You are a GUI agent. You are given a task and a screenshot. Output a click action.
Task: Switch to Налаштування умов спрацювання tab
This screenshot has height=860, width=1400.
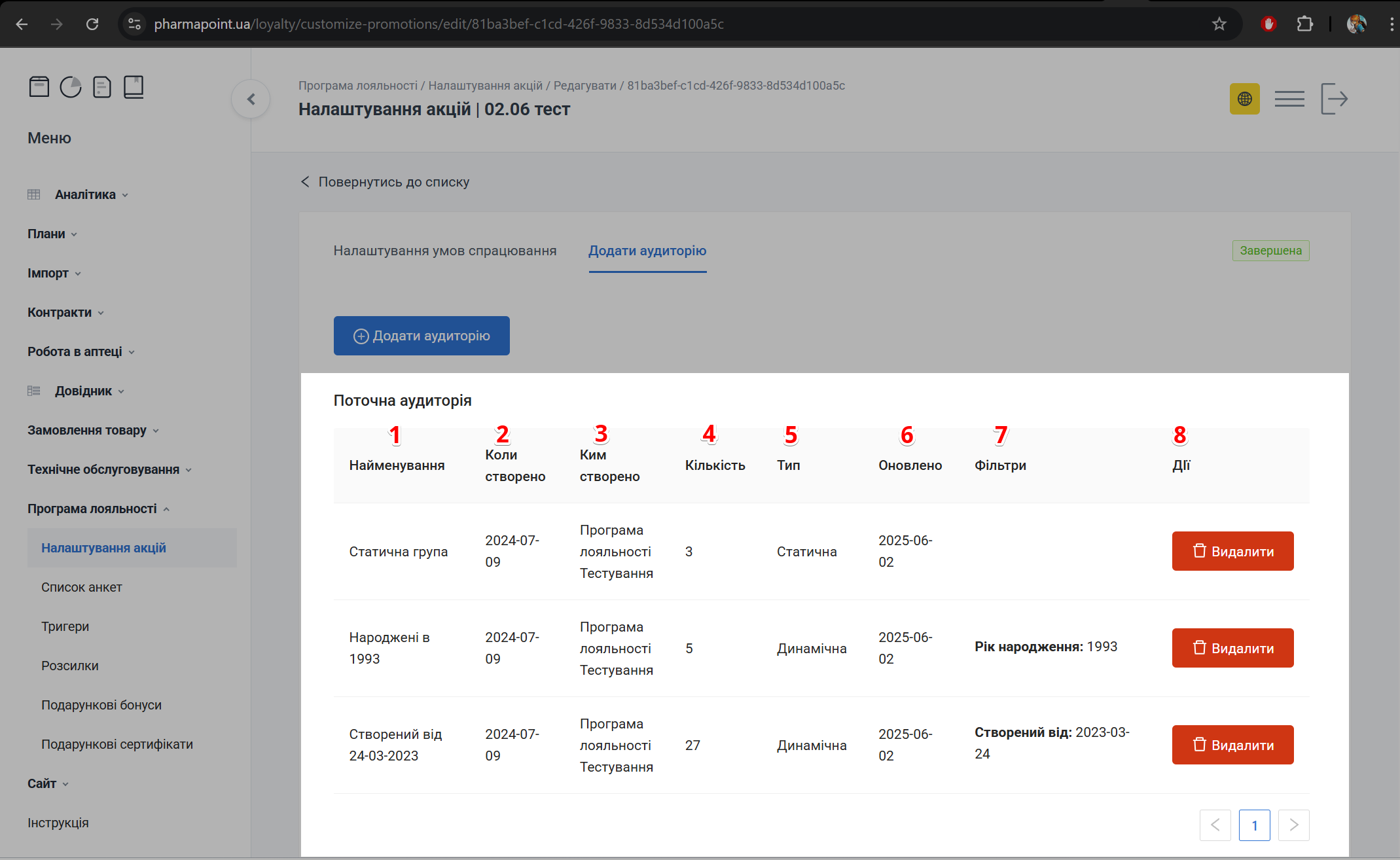445,251
